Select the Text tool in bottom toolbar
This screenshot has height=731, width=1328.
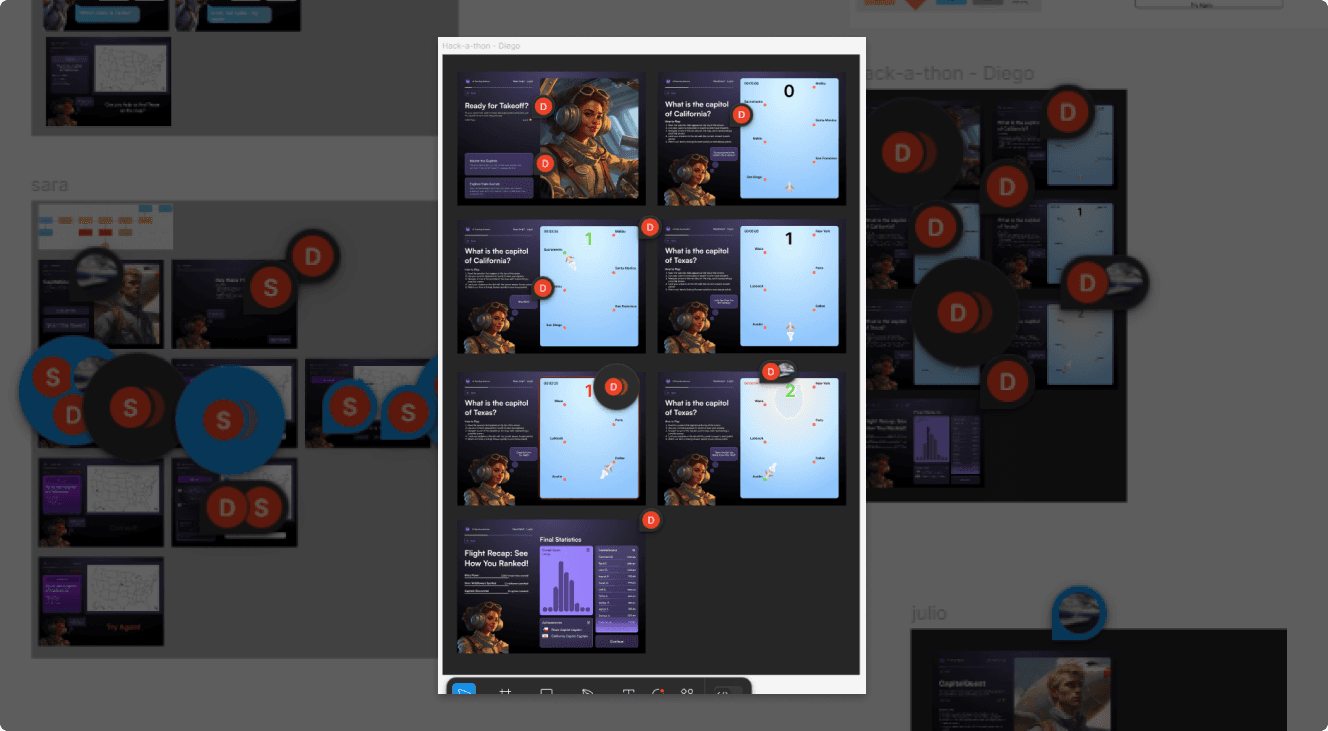pos(628,690)
